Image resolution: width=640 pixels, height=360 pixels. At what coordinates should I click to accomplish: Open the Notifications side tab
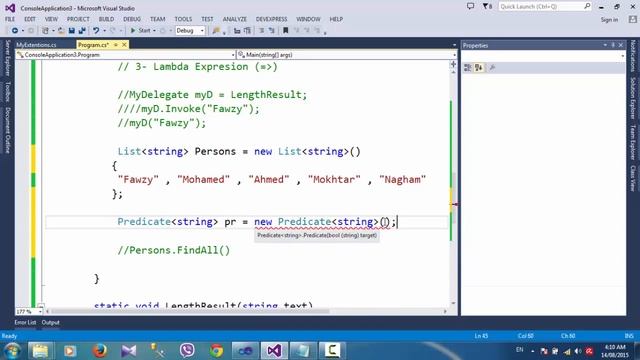(633, 56)
